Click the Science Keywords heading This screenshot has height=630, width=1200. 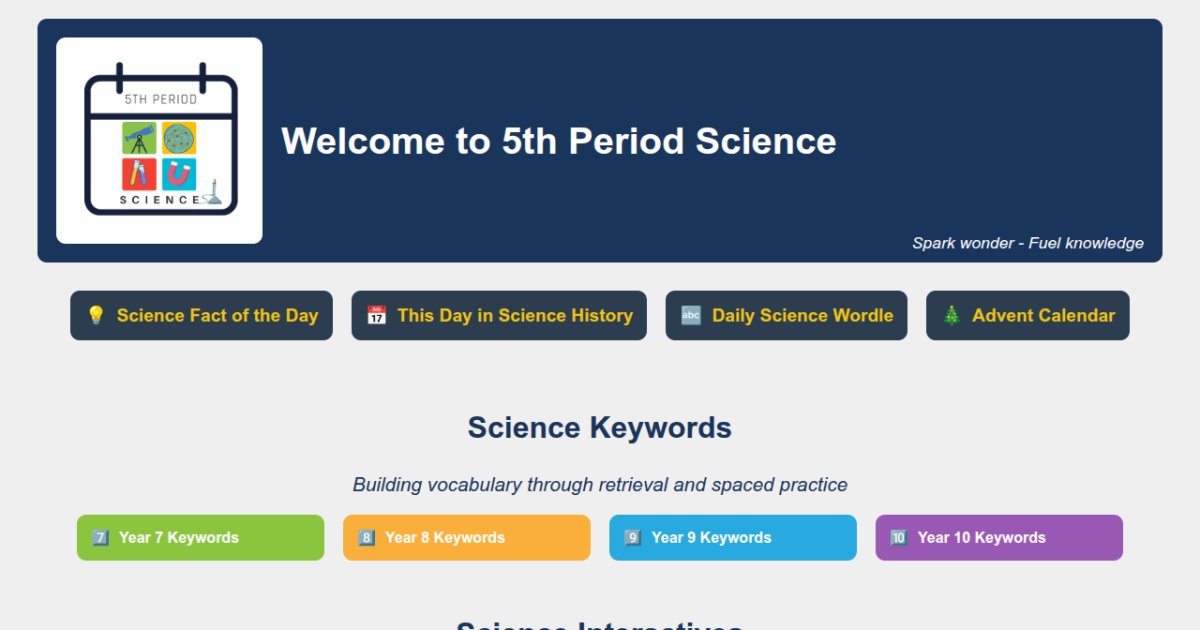[599, 427]
